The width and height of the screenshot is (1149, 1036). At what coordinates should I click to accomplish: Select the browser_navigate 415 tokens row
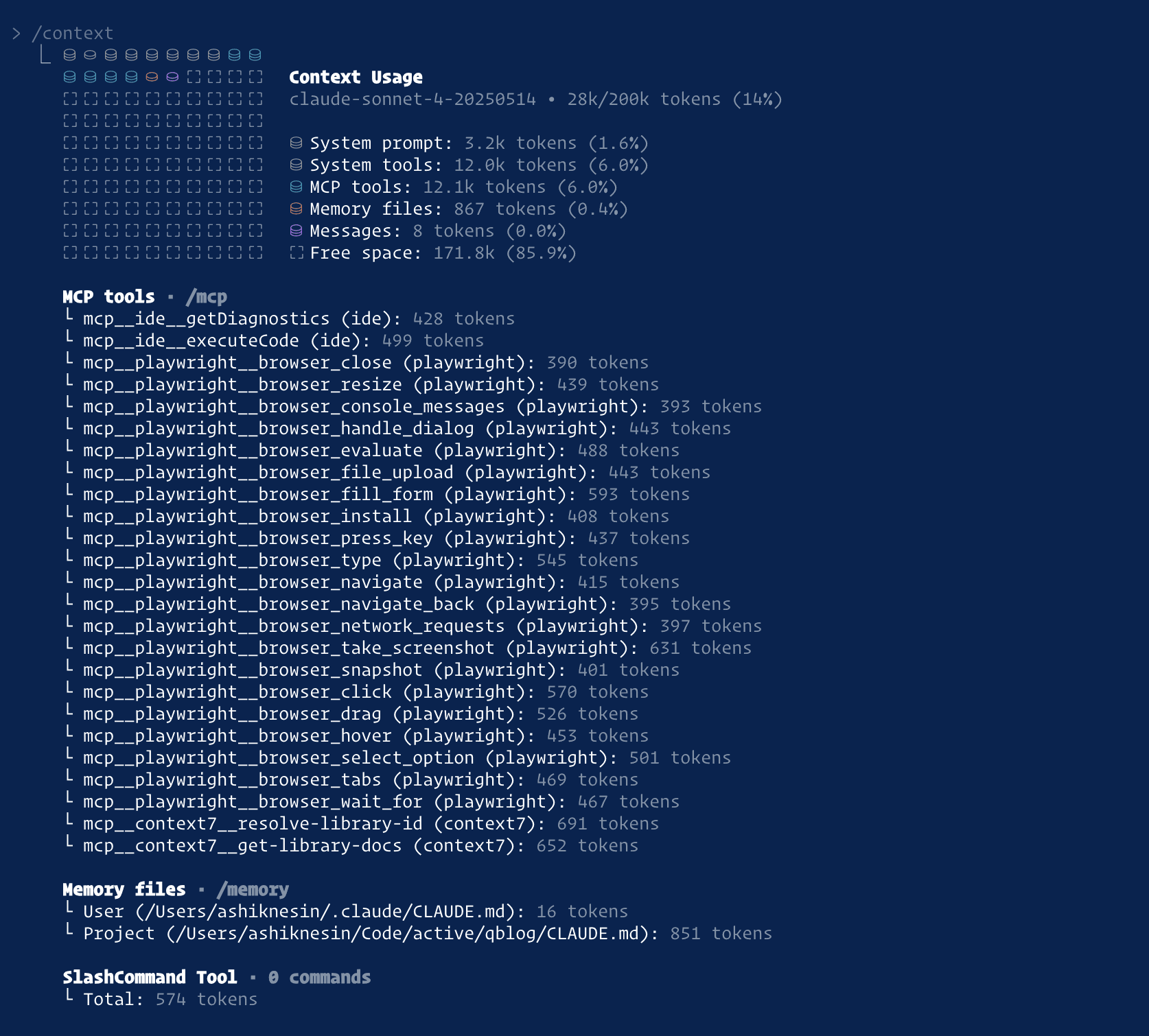coord(372,582)
